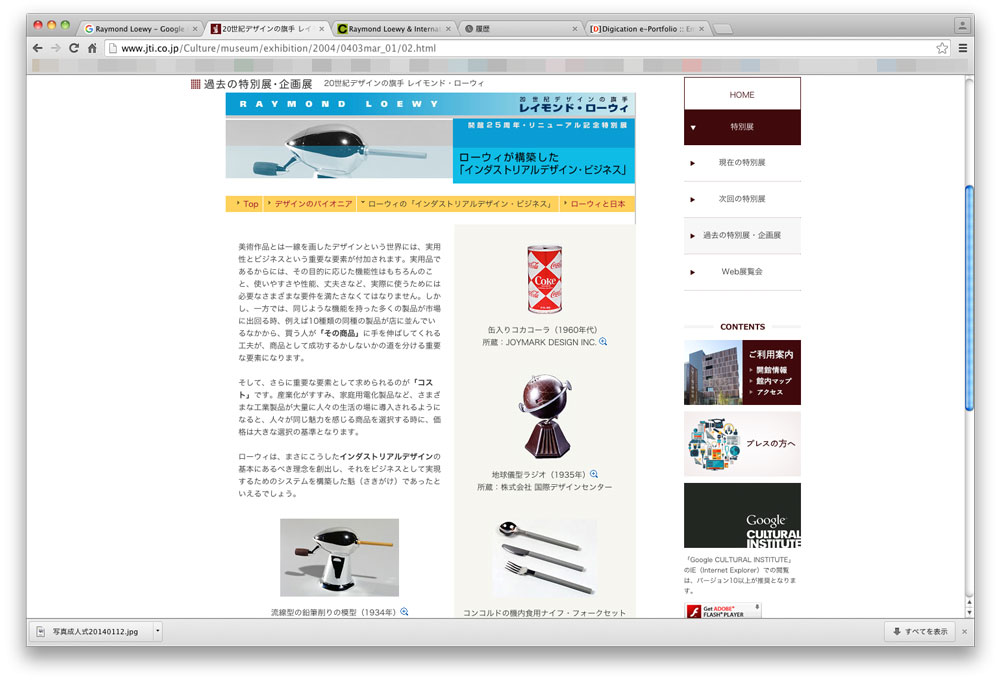The width and height of the screenshot is (1000, 682).
Task: Click the Chrome user profile icon
Action: (x=962, y=24)
